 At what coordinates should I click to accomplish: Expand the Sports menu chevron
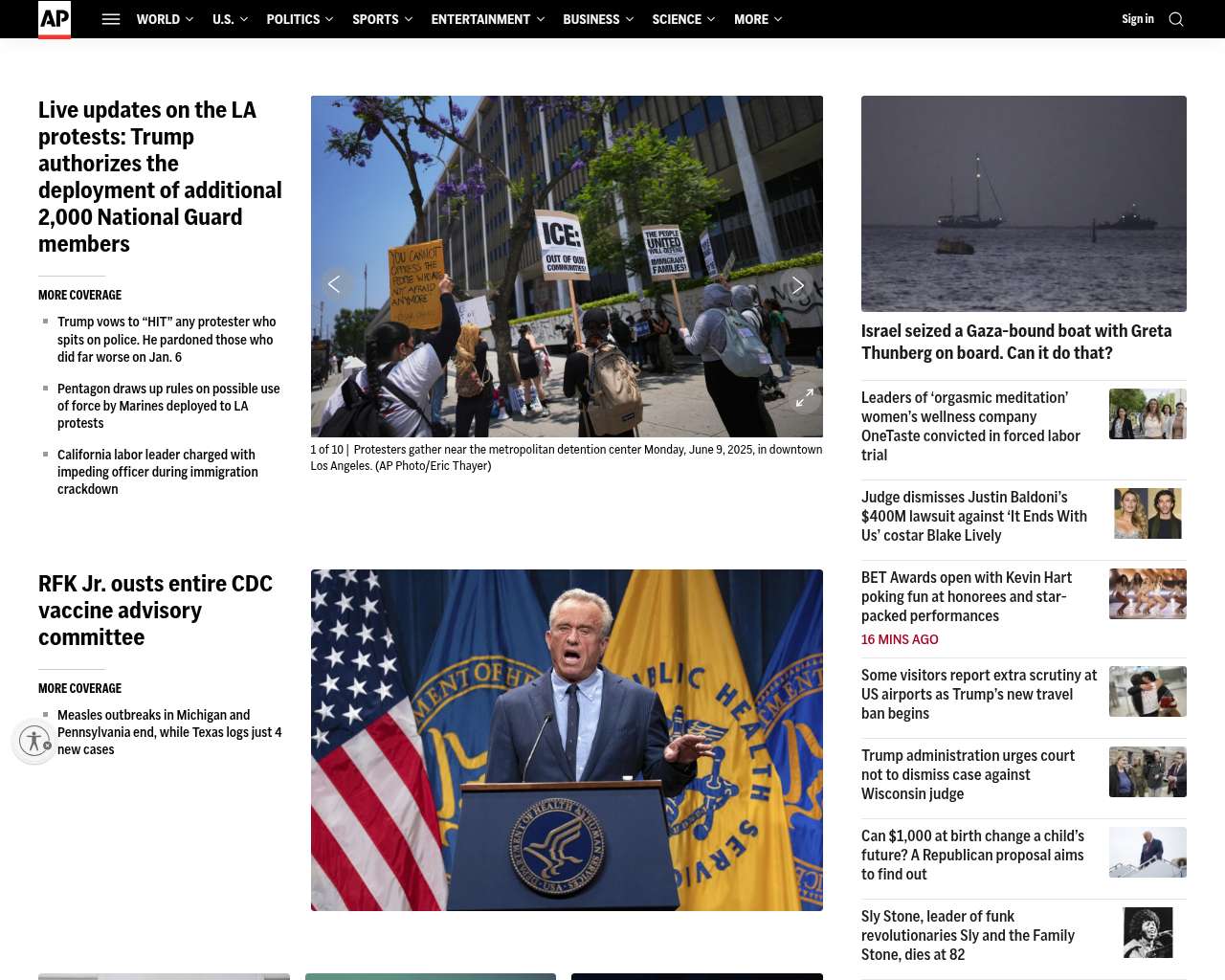click(x=409, y=19)
